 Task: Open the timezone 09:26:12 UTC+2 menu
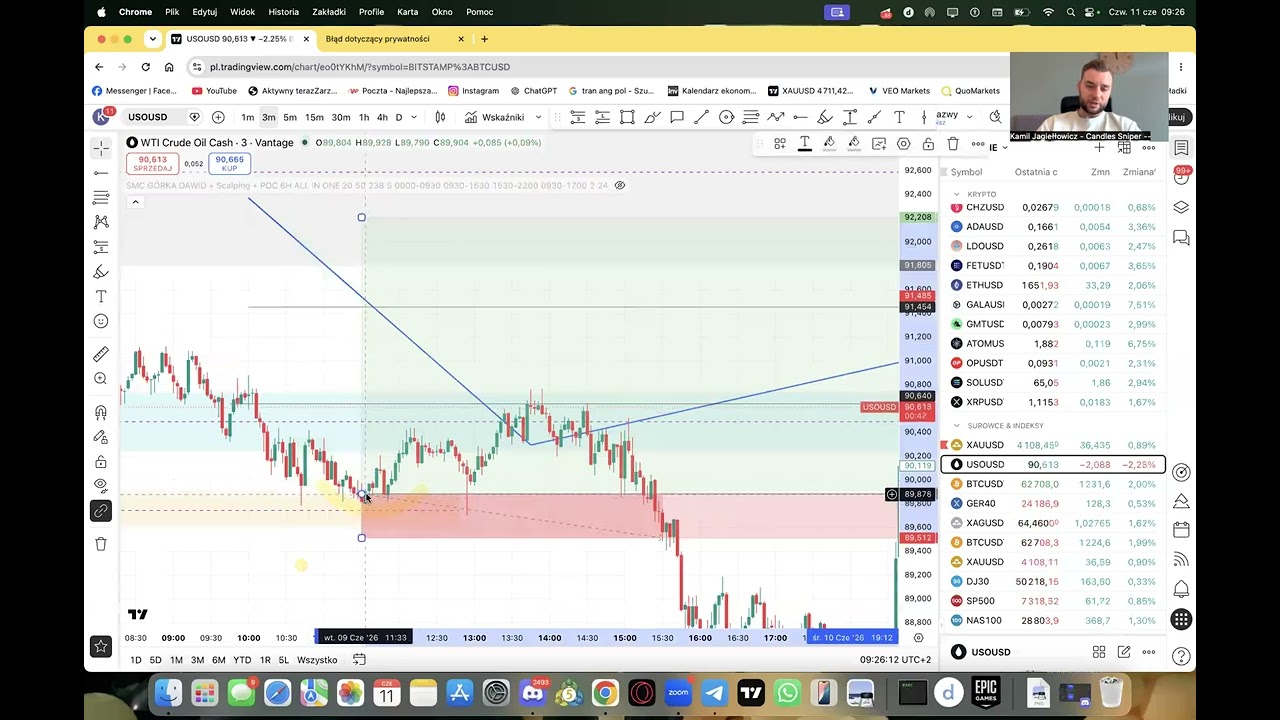pos(895,660)
